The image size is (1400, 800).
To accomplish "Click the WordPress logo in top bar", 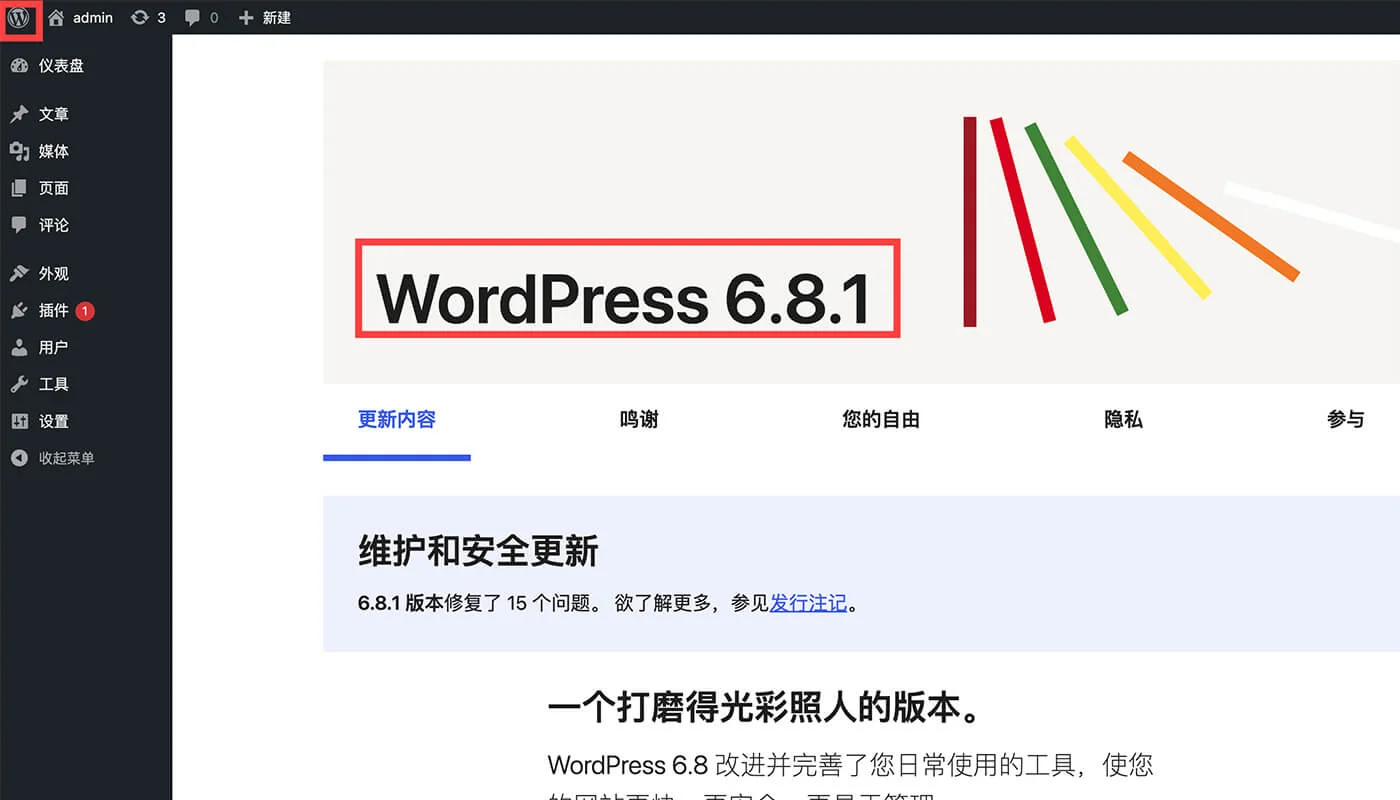I will tap(20, 17).
